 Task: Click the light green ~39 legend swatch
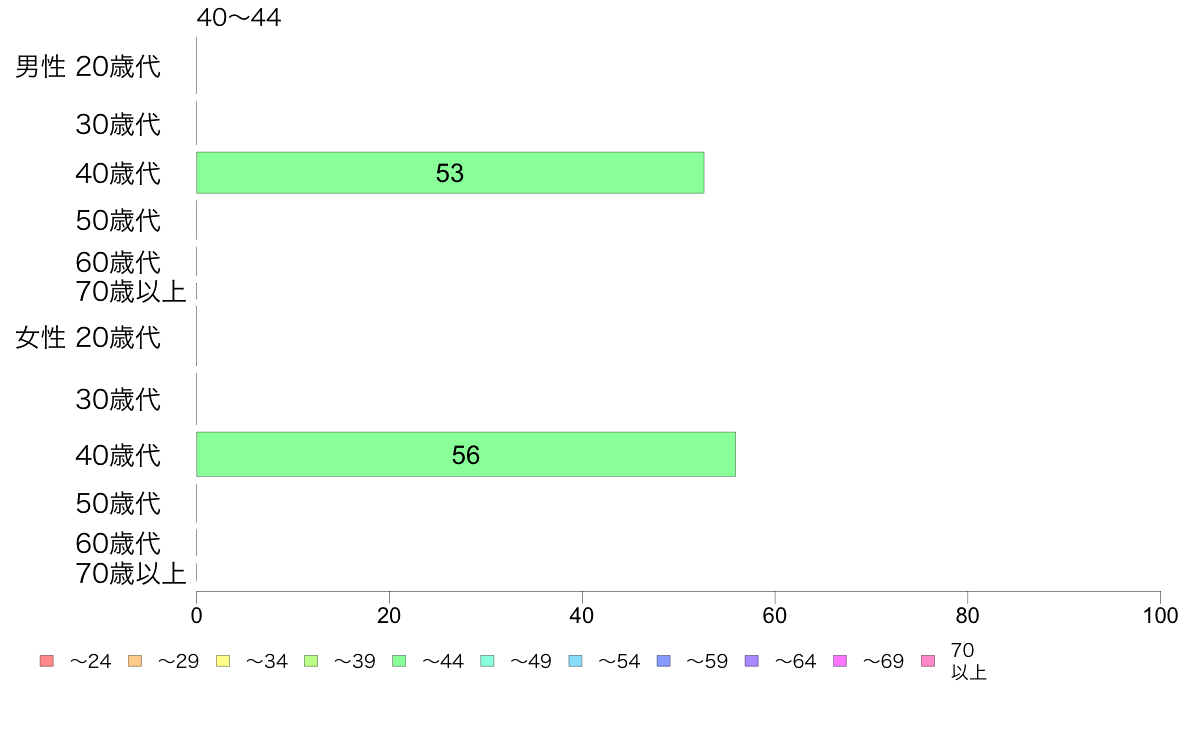tap(311, 661)
